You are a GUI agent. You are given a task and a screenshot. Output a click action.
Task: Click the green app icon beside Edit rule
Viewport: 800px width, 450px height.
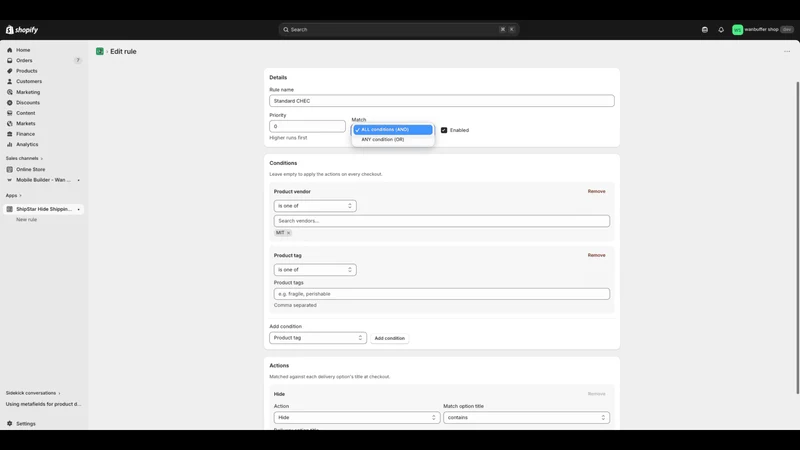tap(99, 52)
